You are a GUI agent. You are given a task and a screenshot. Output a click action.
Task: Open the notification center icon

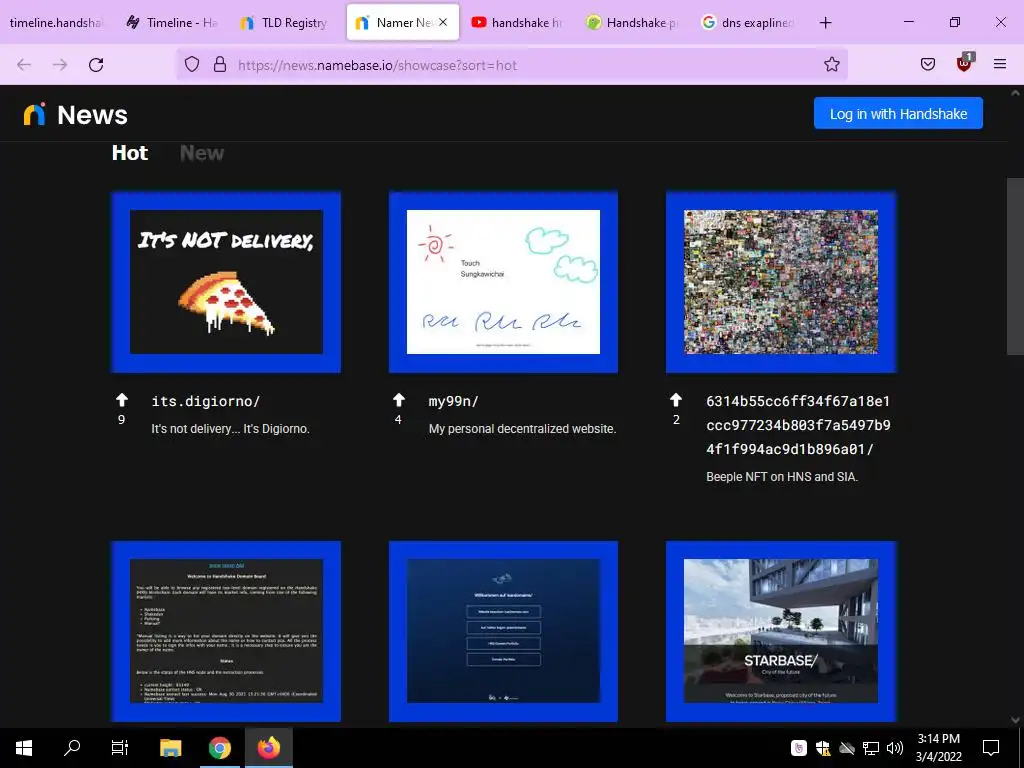click(x=991, y=748)
